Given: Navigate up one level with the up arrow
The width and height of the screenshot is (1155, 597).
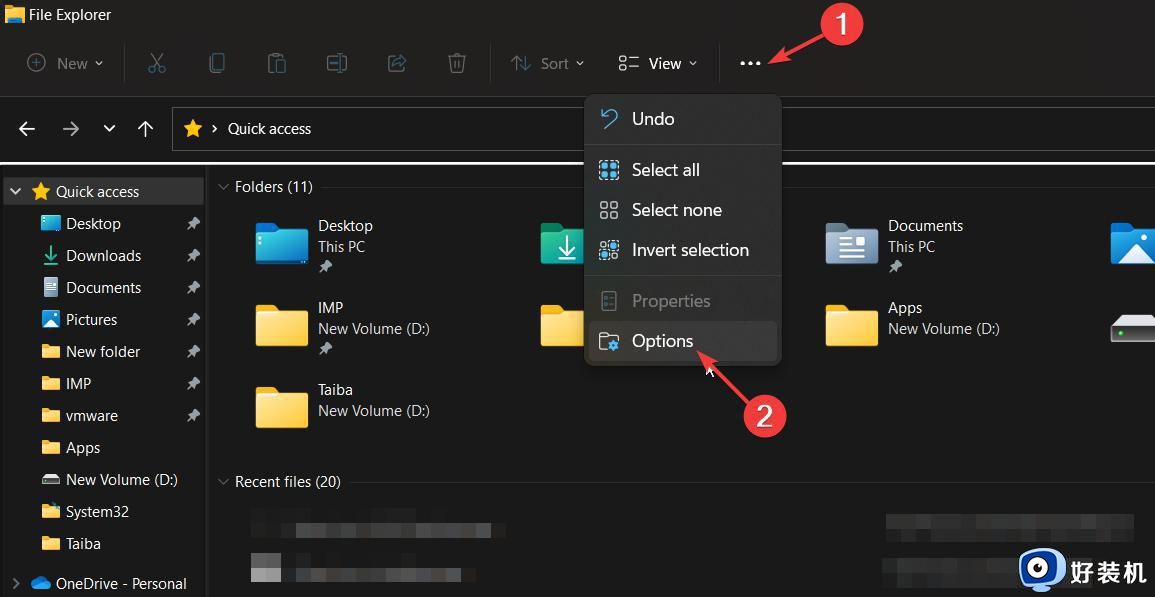Looking at the screenshot, I should click(x=145, y=128).
